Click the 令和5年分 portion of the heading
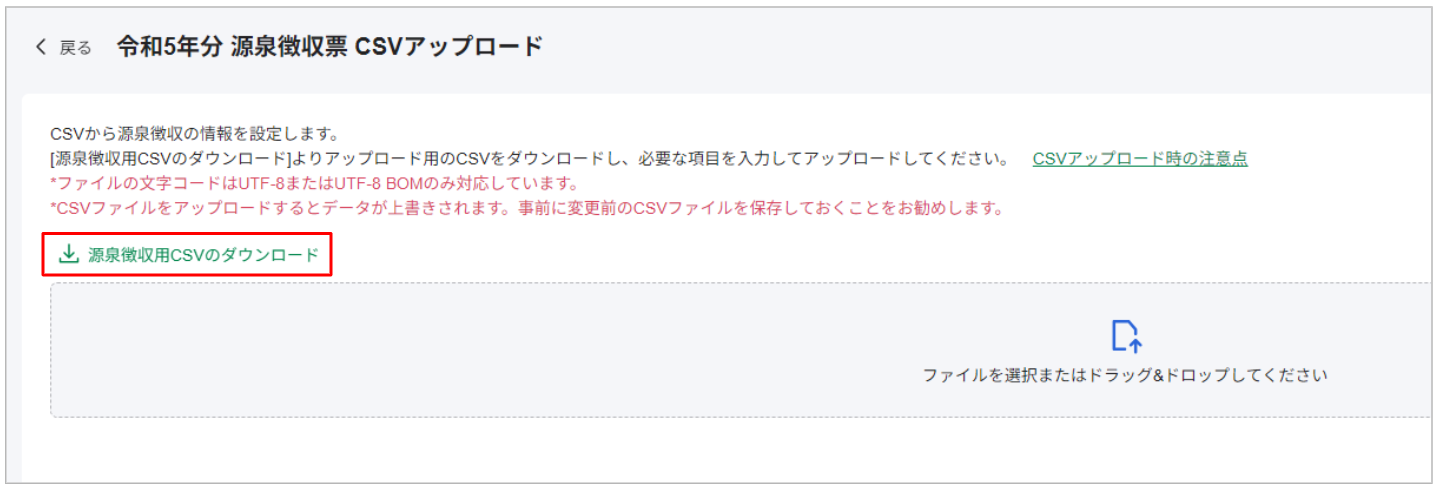 pyautogui.click(x=169, y=46)
